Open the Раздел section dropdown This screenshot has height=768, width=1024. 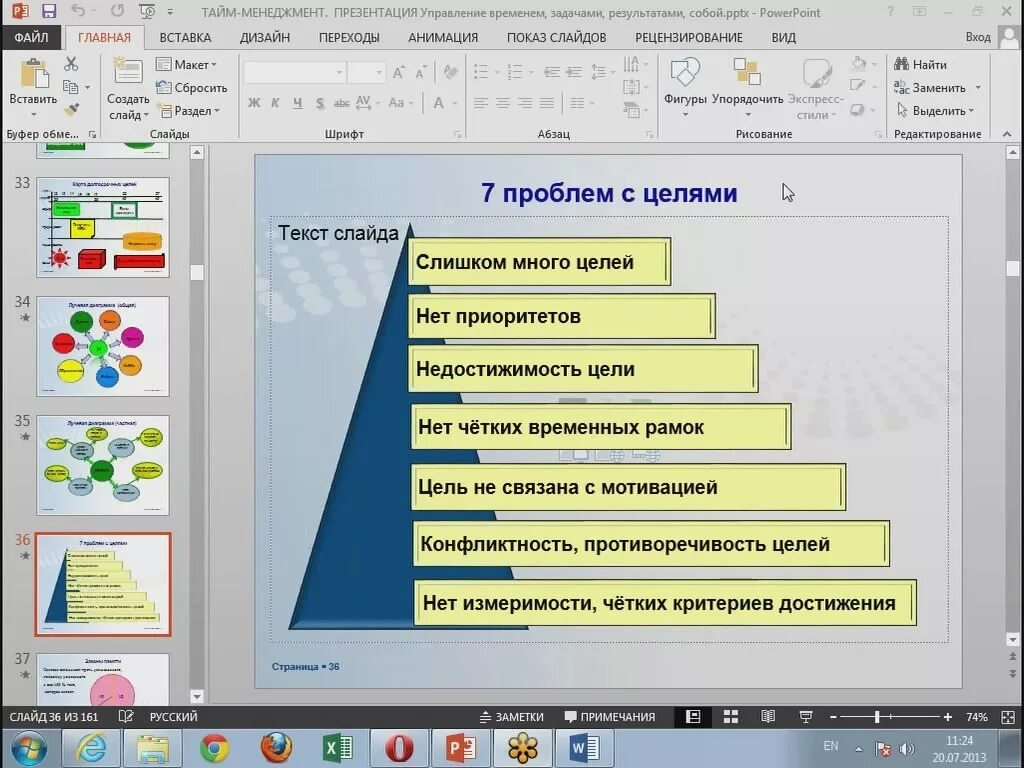coord(189,110)
